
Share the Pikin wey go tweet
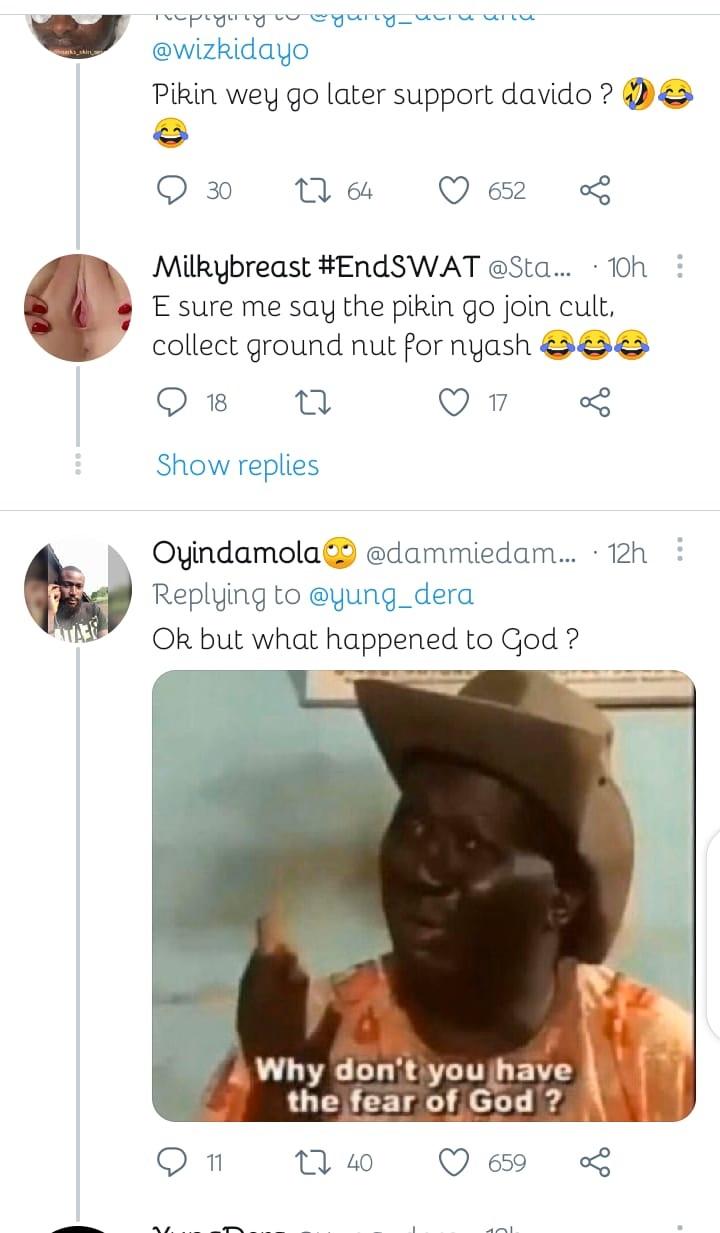pos(595,190)
